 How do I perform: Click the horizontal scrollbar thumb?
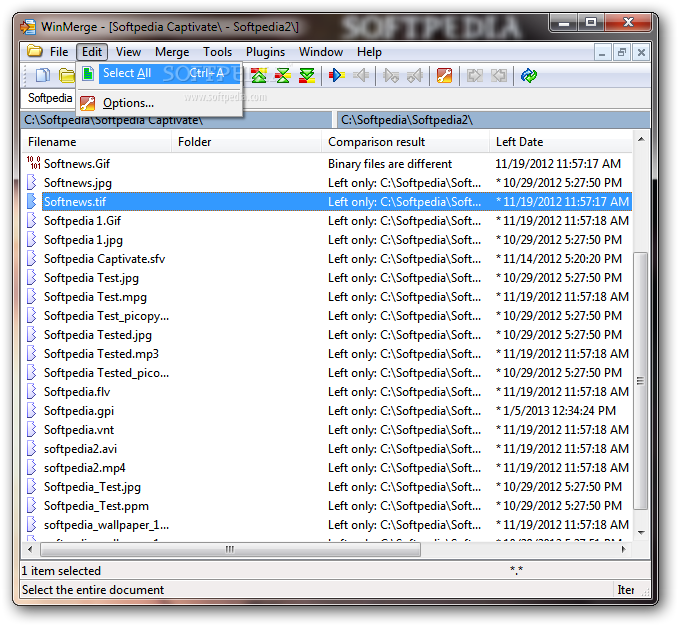point(230,549)
